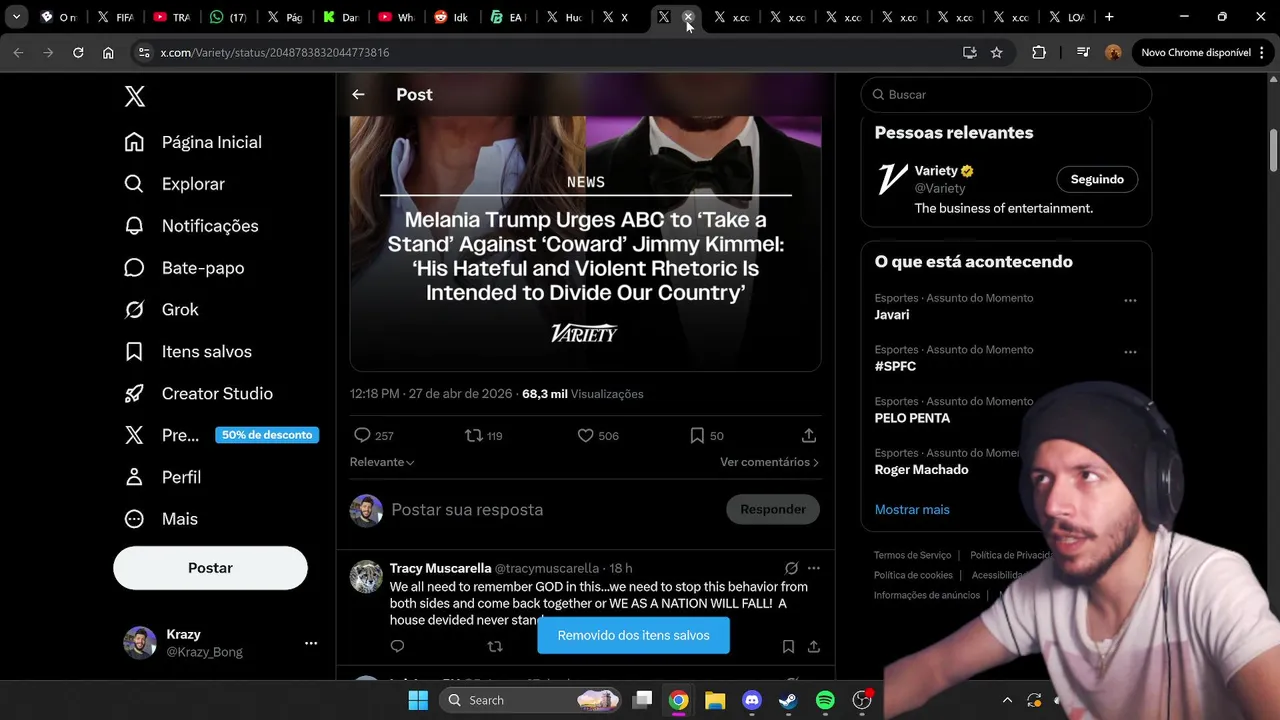Bookmark Tracy Muscarella's comment

coord(788,647)
